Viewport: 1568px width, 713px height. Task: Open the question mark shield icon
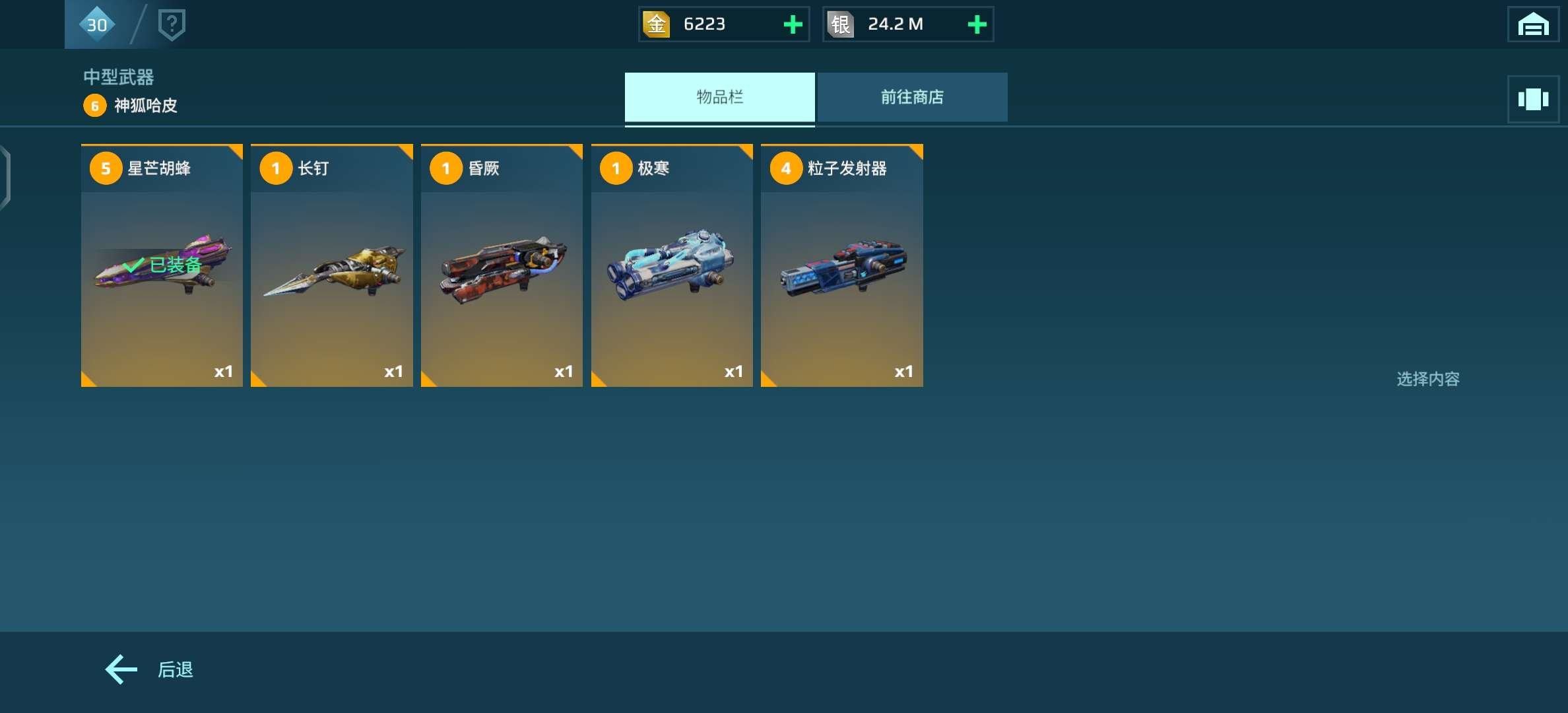[x=172, y=24]
